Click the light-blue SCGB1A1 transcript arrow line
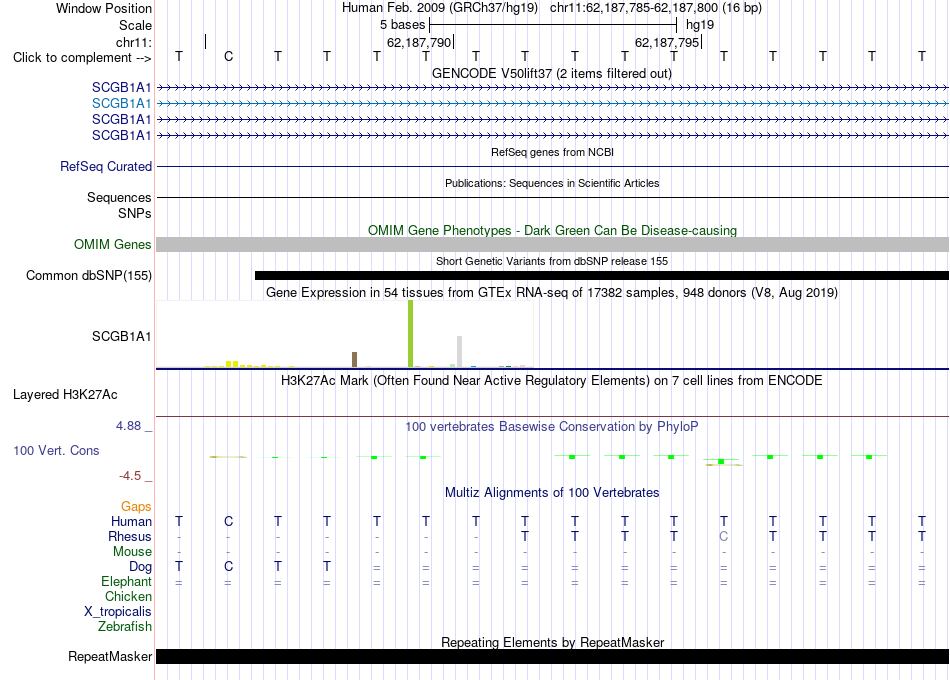Viewport: 950px width, 680px height. 552,104
